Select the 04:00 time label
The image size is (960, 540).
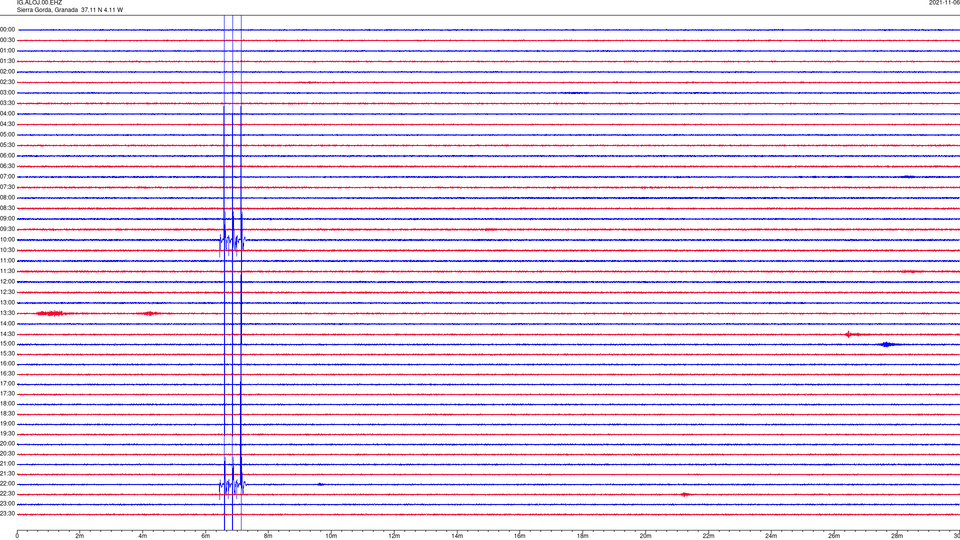coord(7,114)
